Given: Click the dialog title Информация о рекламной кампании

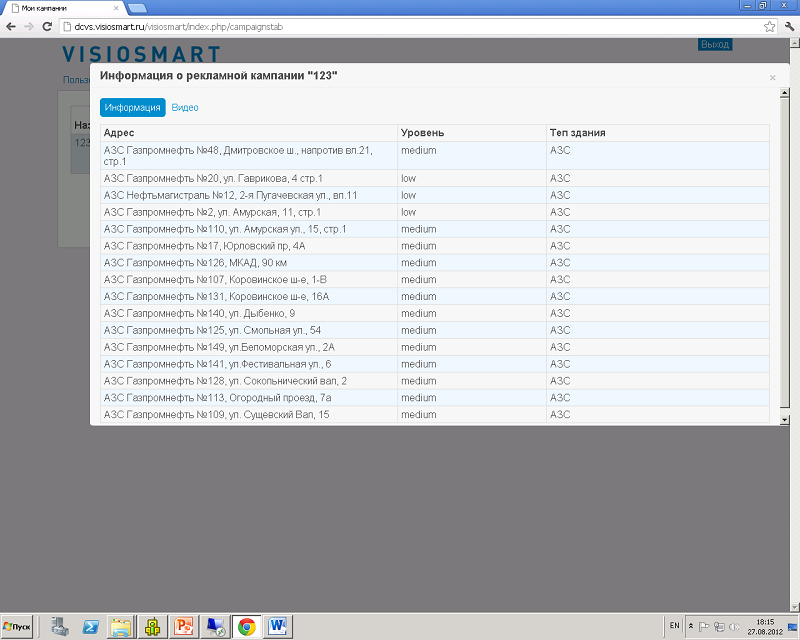Looking at the screenshot, I should (x=218, y=76).
